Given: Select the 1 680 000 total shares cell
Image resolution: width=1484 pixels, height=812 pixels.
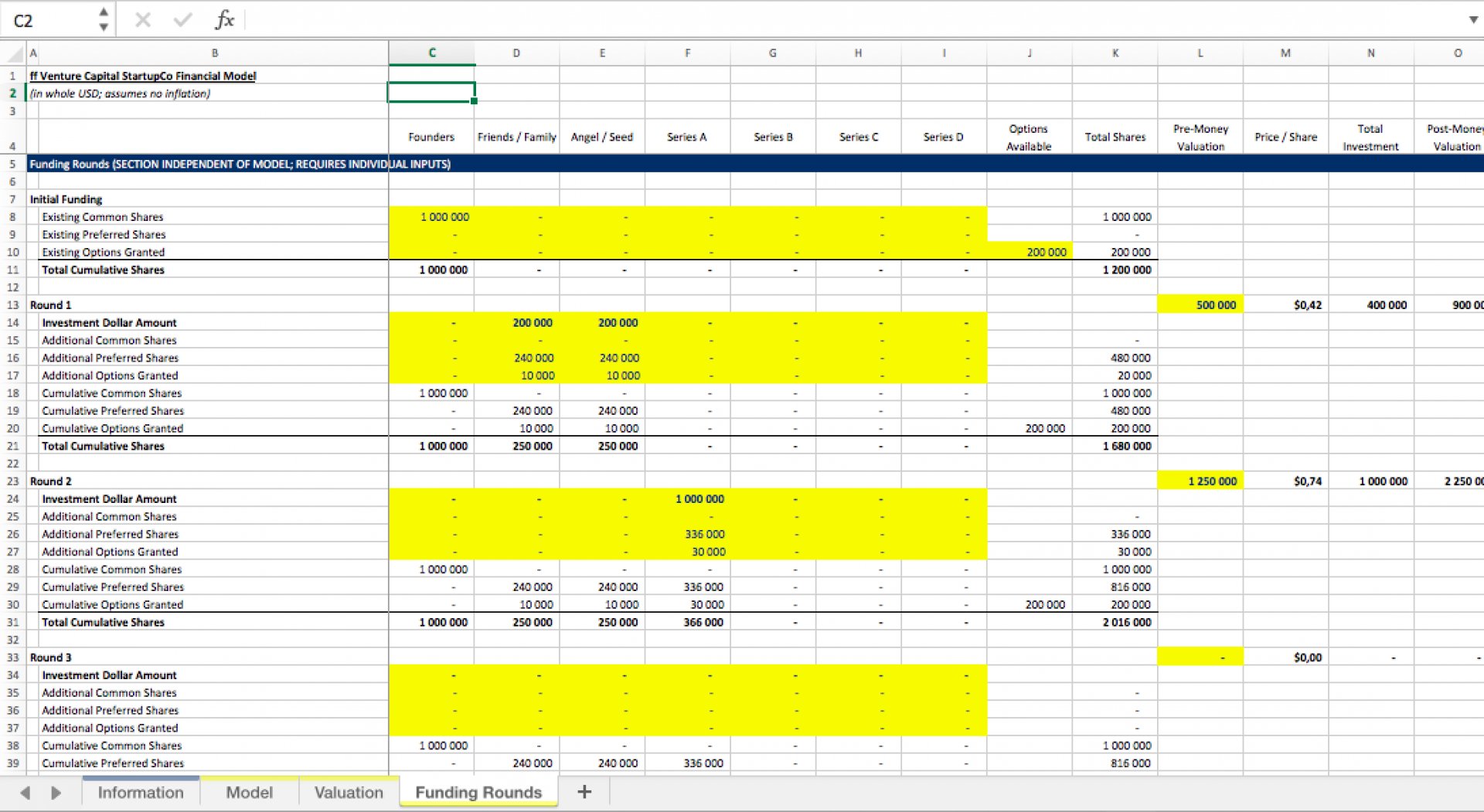Looking at the screenshot, I should [1115, 446].
